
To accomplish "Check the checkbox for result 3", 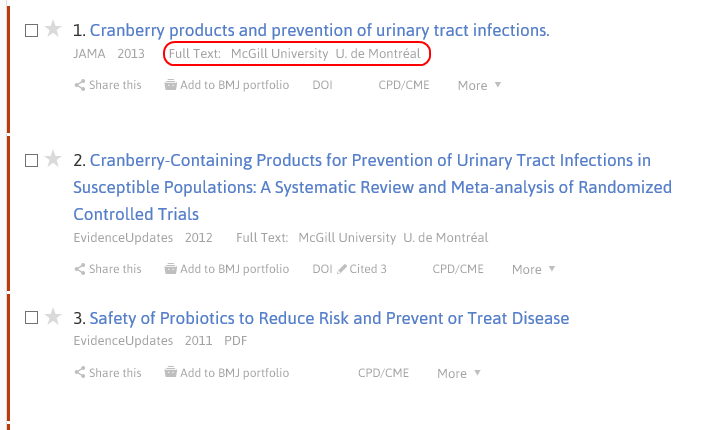I will [31, 318].
